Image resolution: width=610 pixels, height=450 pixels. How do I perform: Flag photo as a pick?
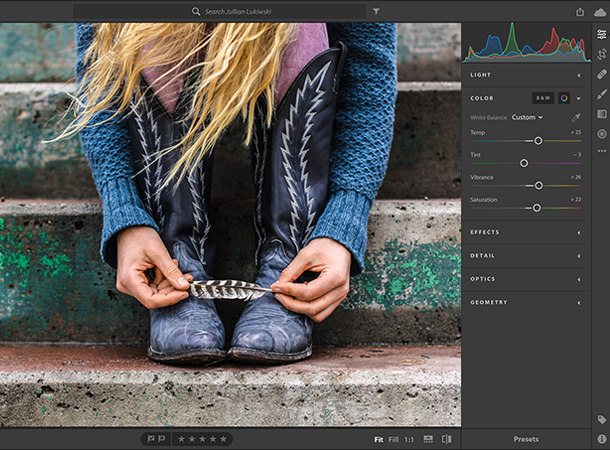(x=151, y=439)
